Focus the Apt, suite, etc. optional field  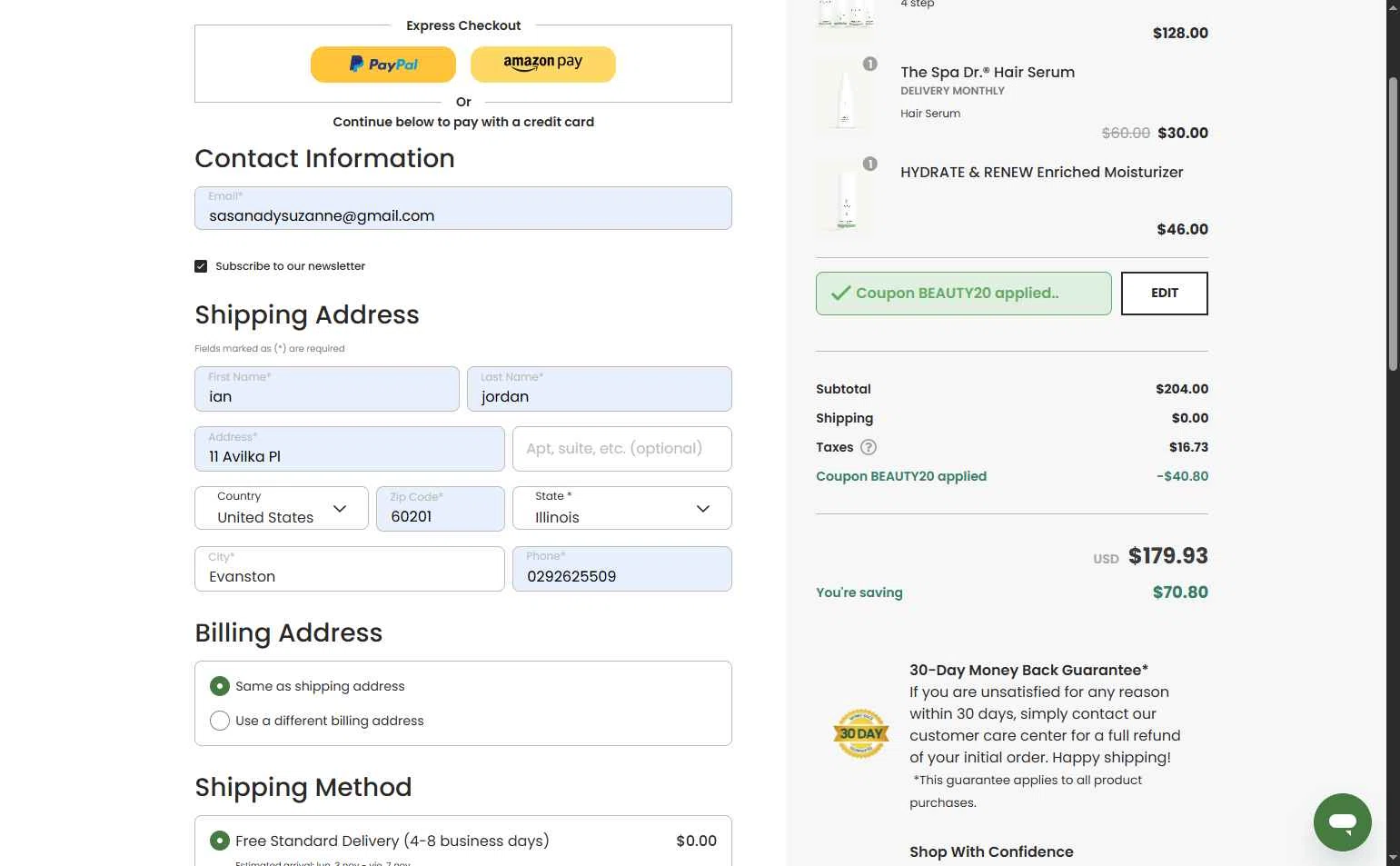coord(622,449)
